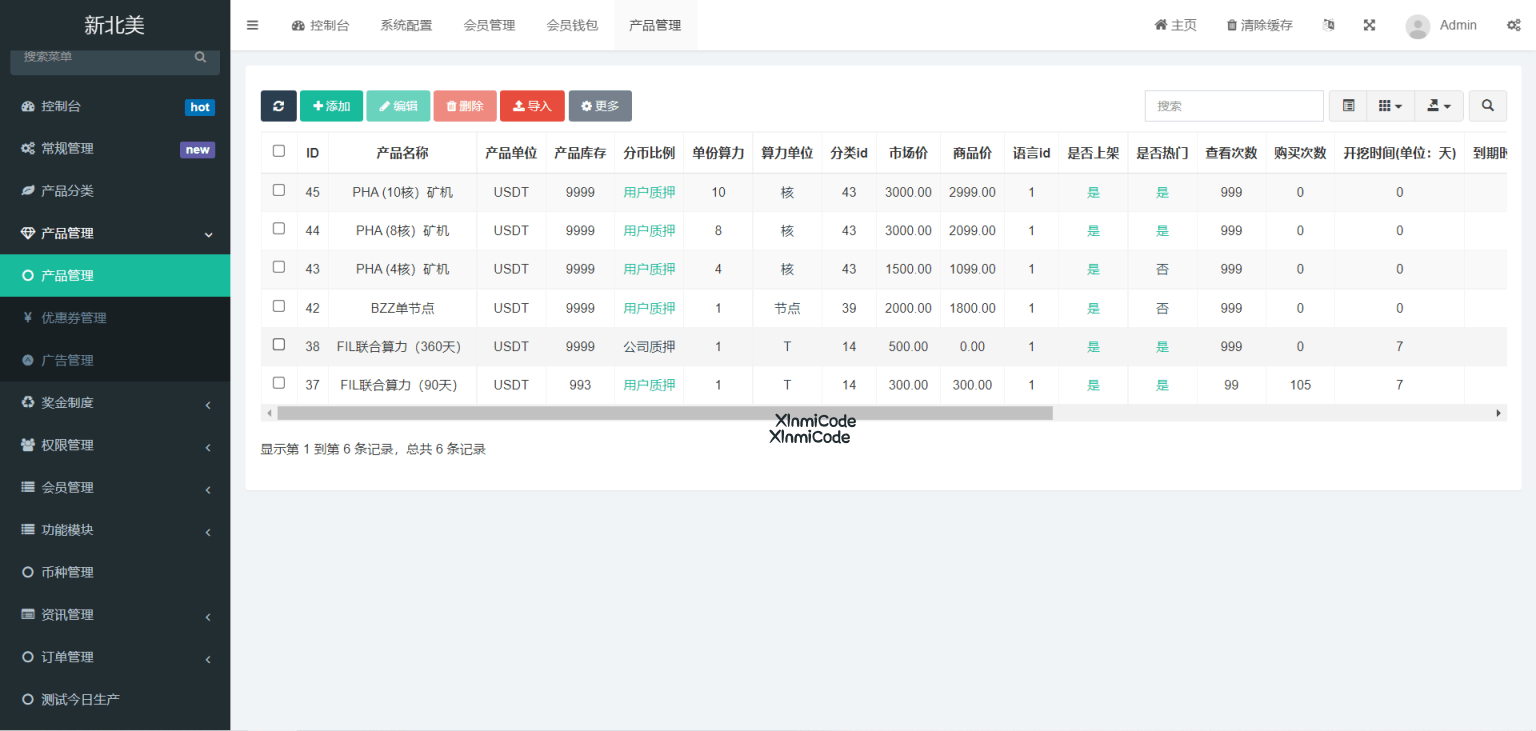Click the refresh icon in the table toolbar
Screen dimensions: 1536x731
(x=278, y=105)
